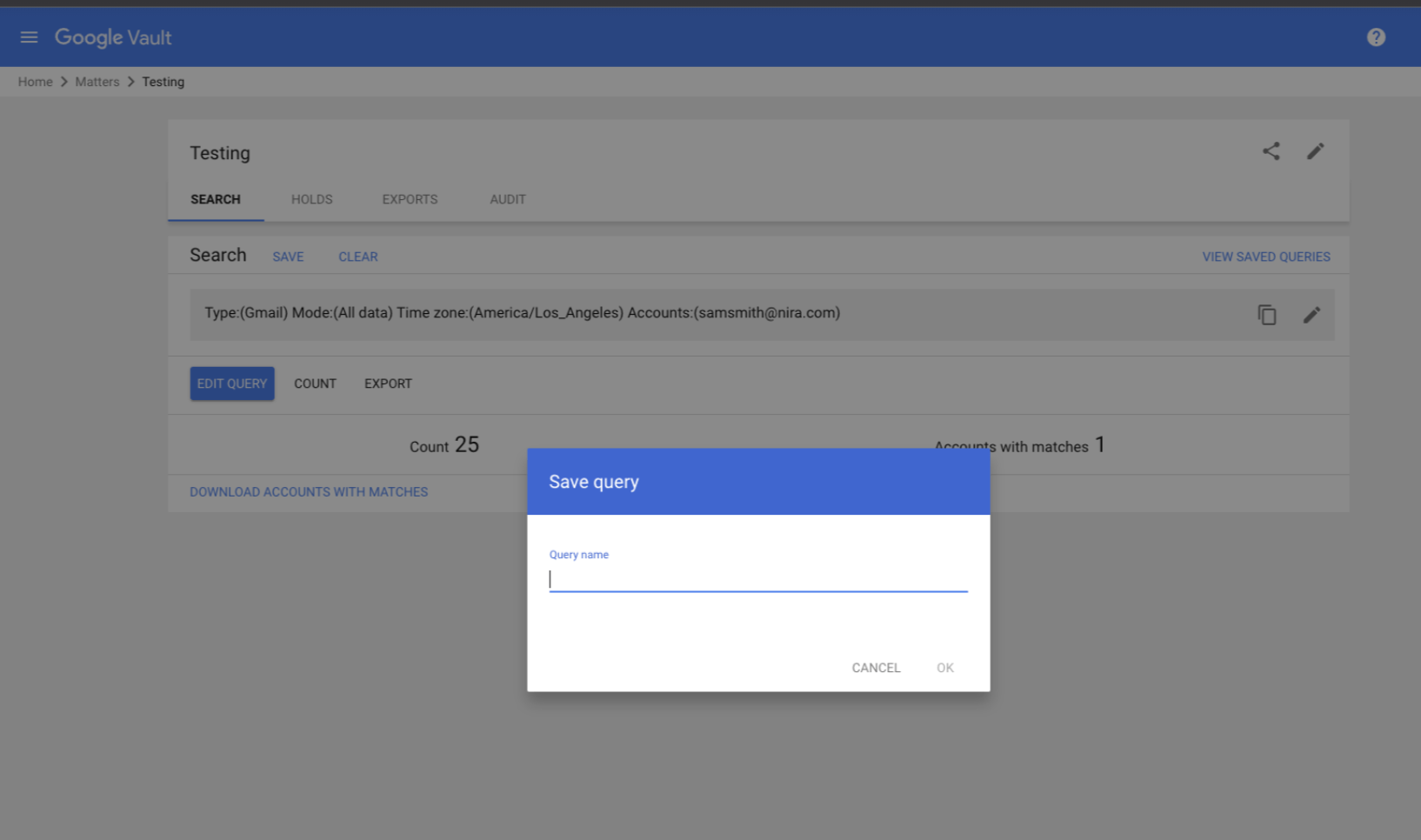Cancel the Save query dialog

click(876, 668)
